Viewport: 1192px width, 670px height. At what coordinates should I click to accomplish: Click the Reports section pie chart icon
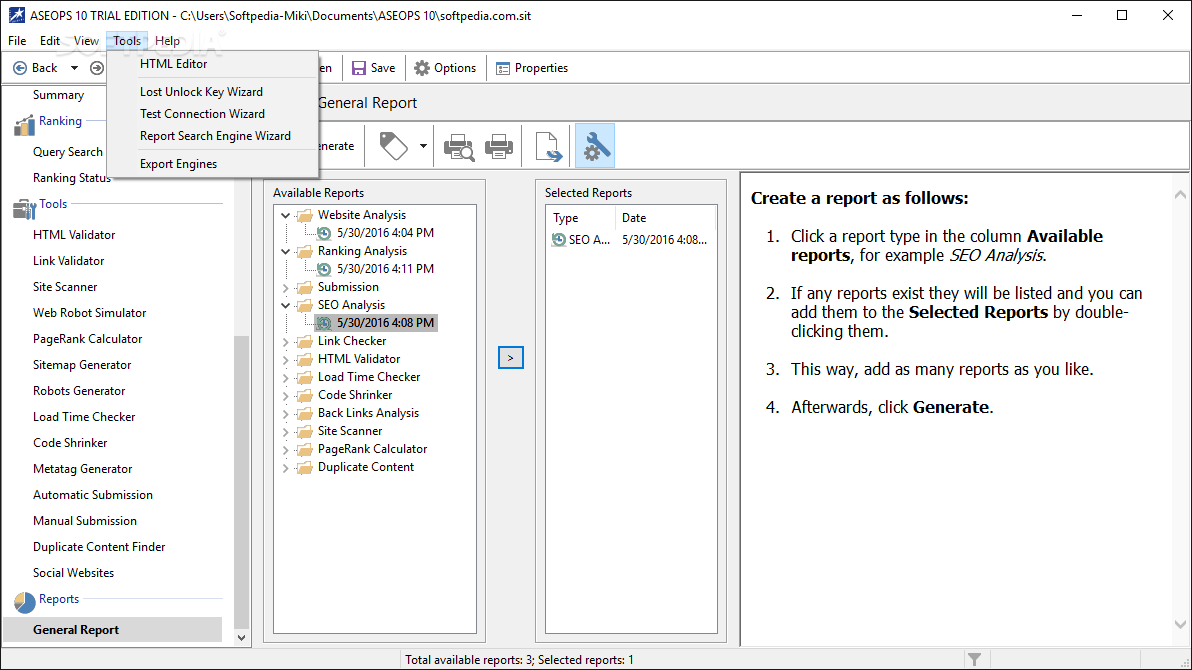click(x=24, y=602)
